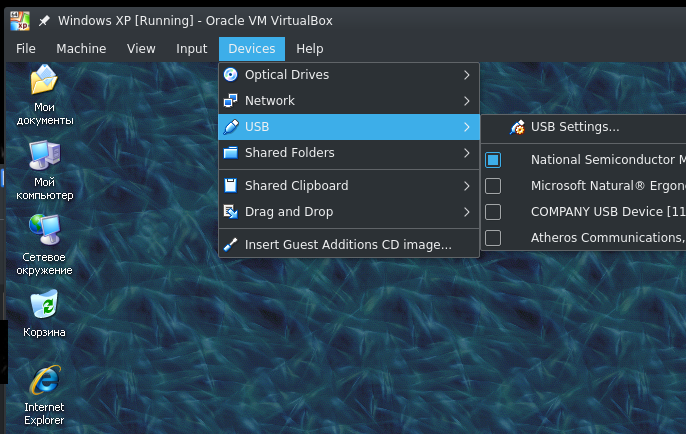Viewport: 686px width, 434px height.
Task: Click the Guest Additions CD icon
Action: 231,245
